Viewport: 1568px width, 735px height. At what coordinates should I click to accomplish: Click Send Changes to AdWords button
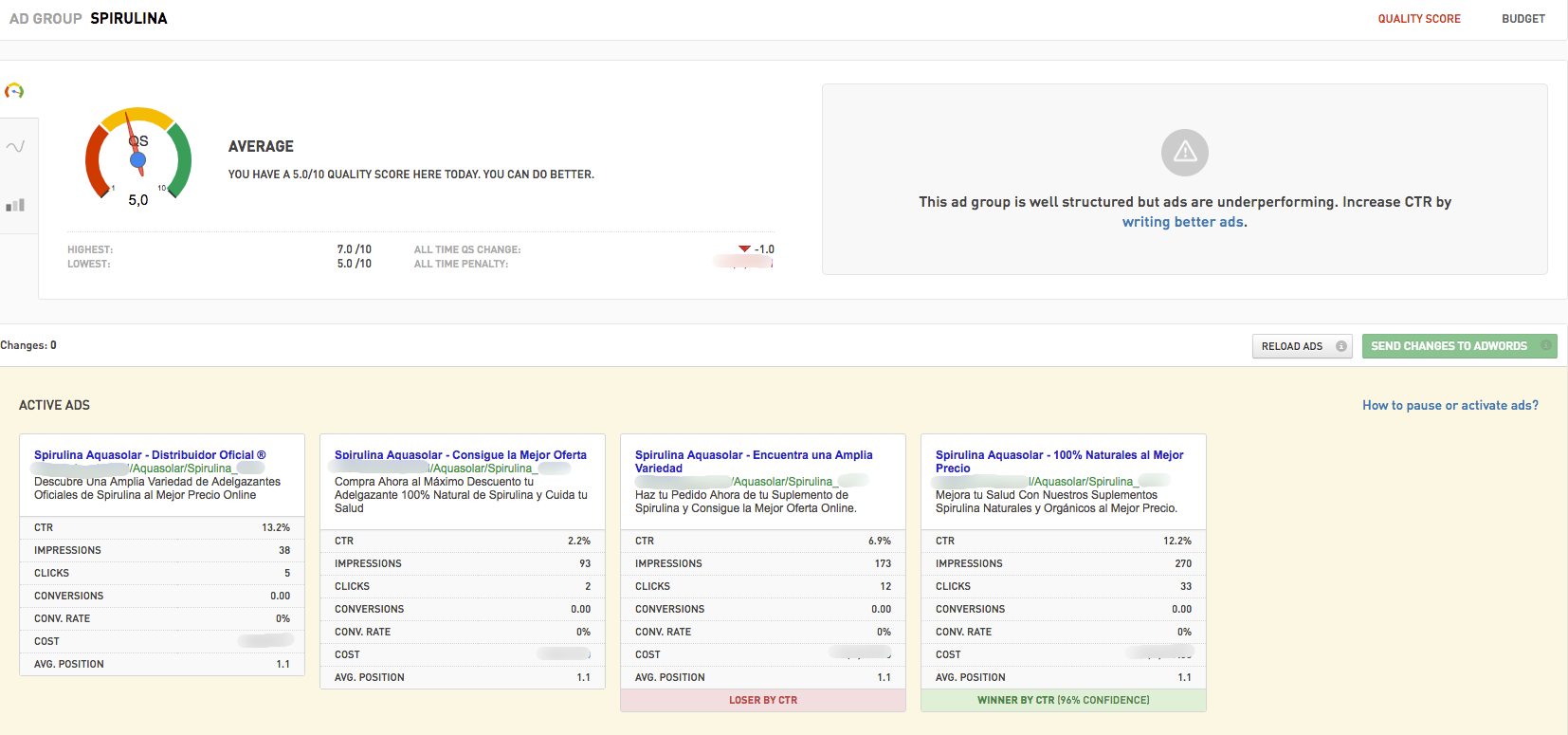pos(1460,346)
